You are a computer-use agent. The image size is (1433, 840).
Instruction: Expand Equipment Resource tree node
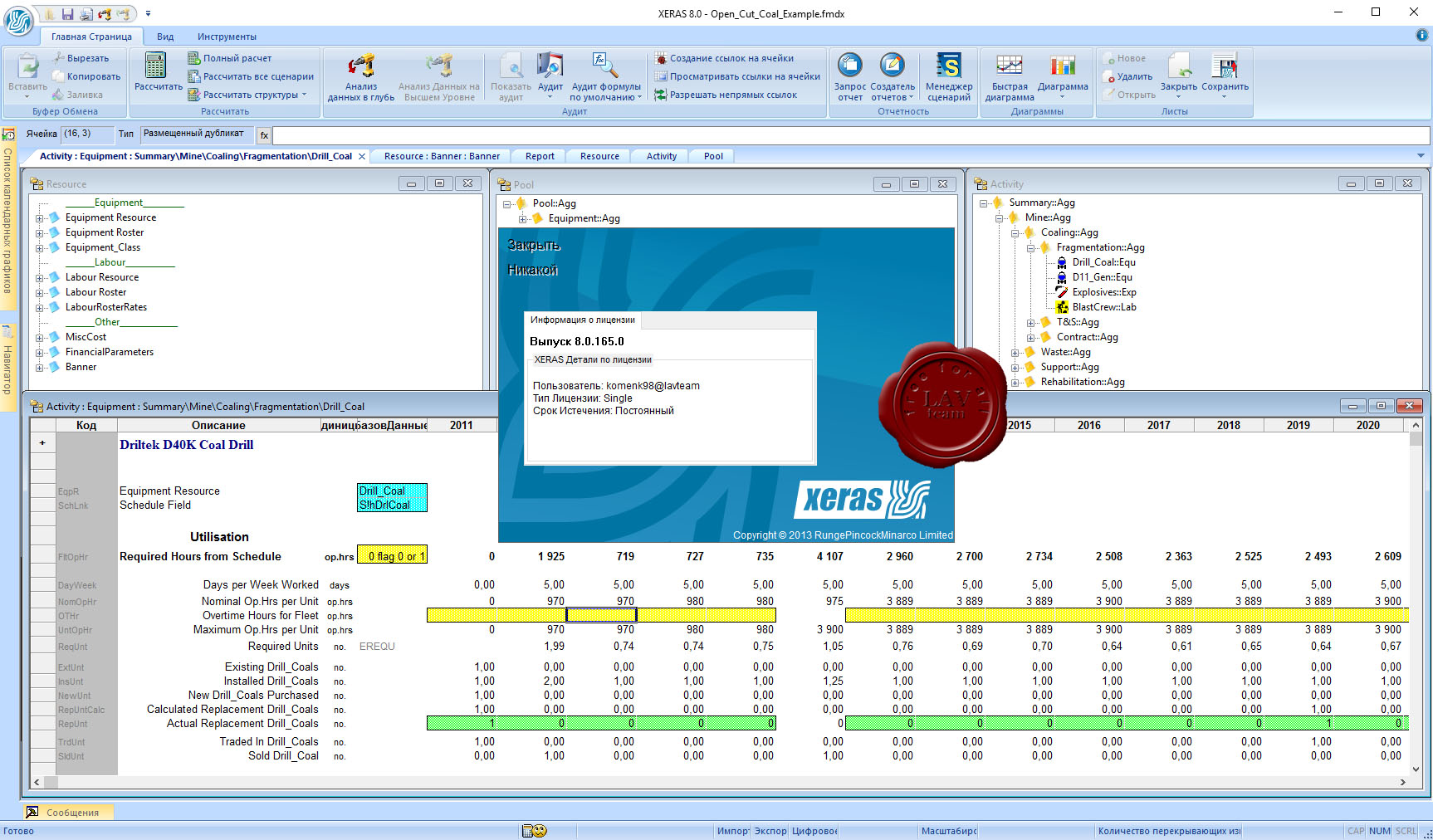[39, 218]
